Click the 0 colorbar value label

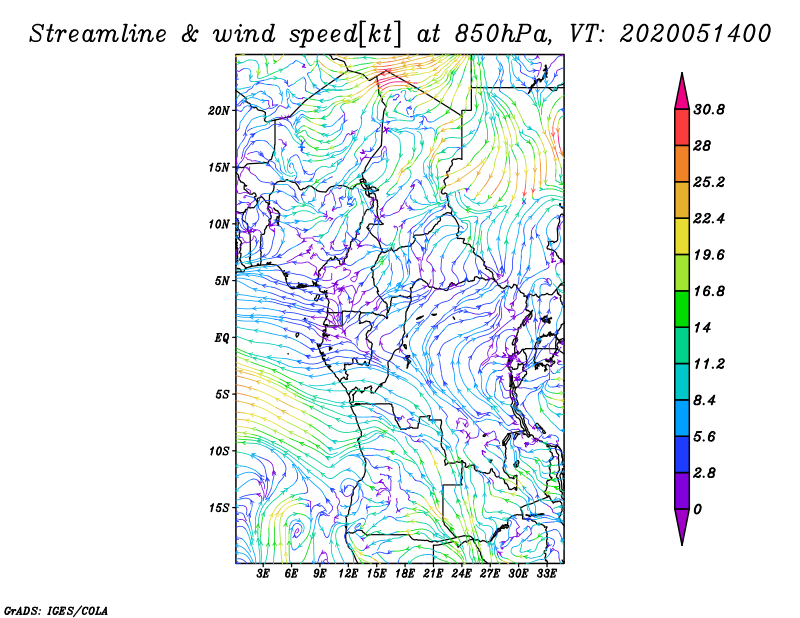click(699, 509)
